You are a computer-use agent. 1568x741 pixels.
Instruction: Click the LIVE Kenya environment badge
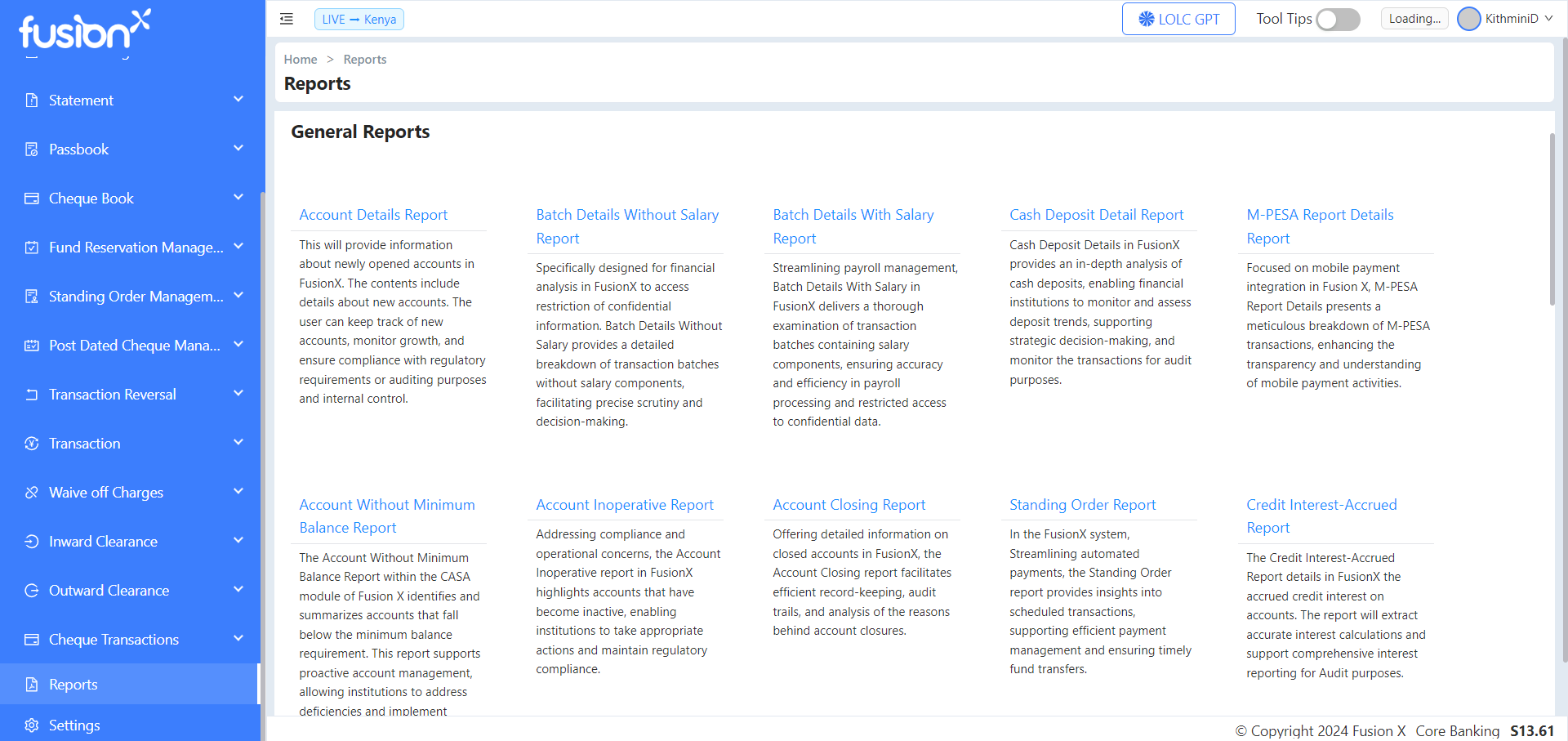[x=359, y=18]
